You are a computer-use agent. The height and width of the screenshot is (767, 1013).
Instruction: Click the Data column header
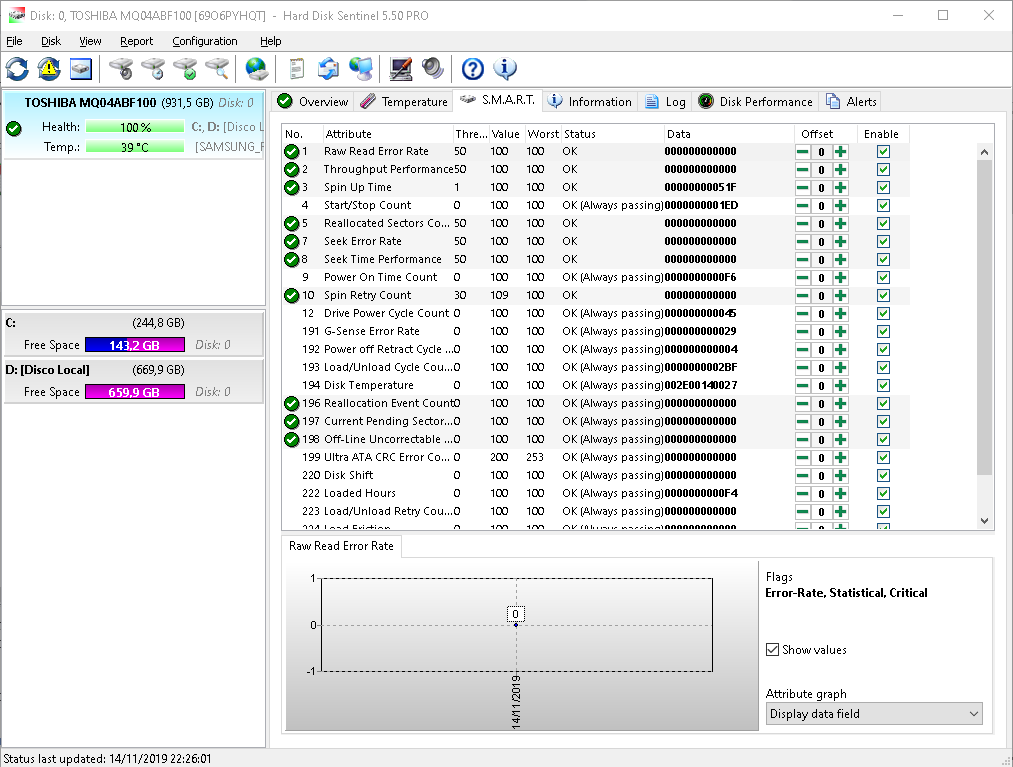coord(729,134)
